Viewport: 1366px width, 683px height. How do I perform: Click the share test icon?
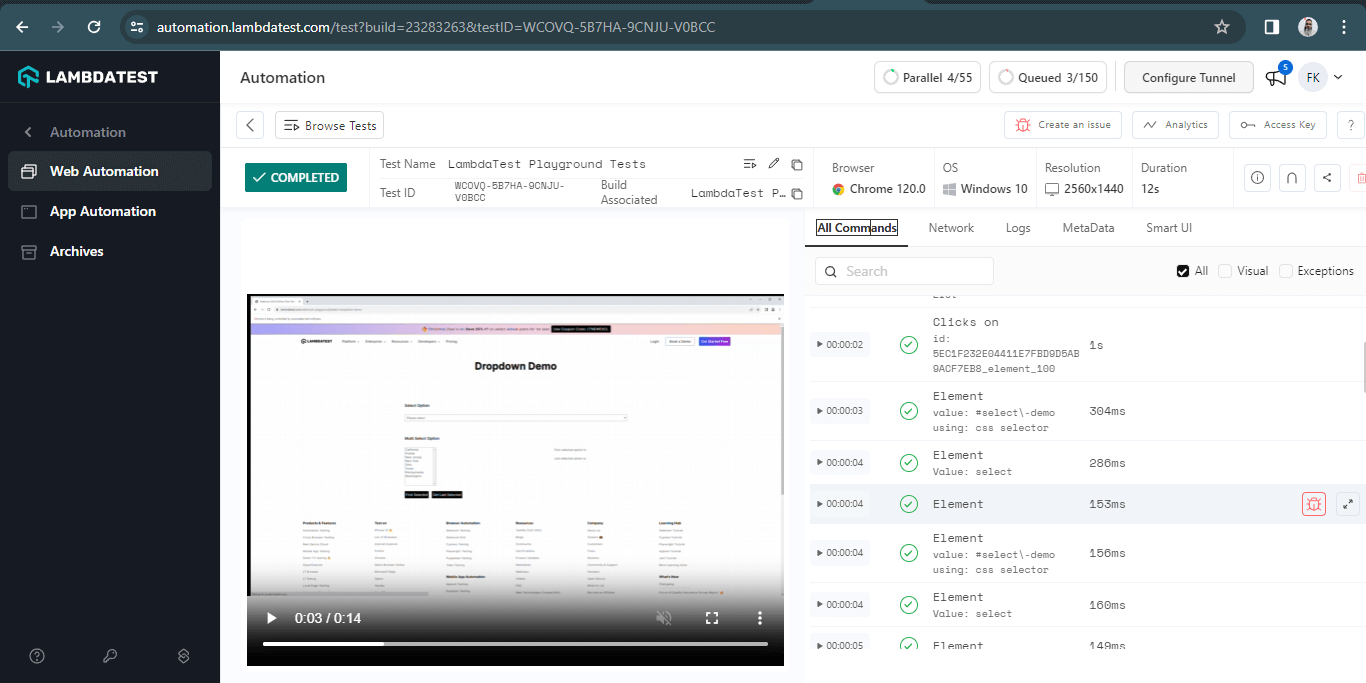pos(1327,178)
